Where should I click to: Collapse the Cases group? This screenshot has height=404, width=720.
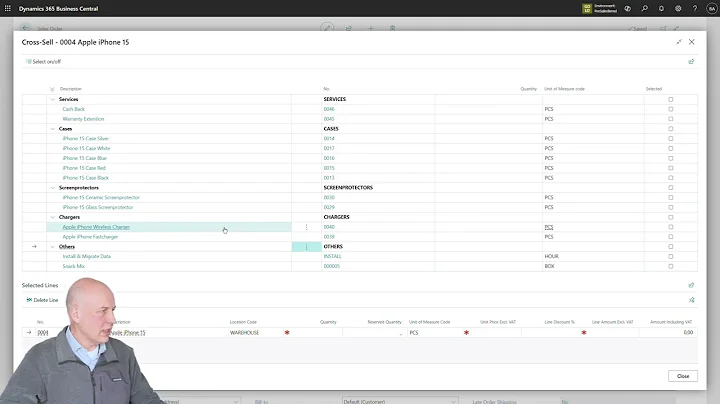(x=52, y=129)
